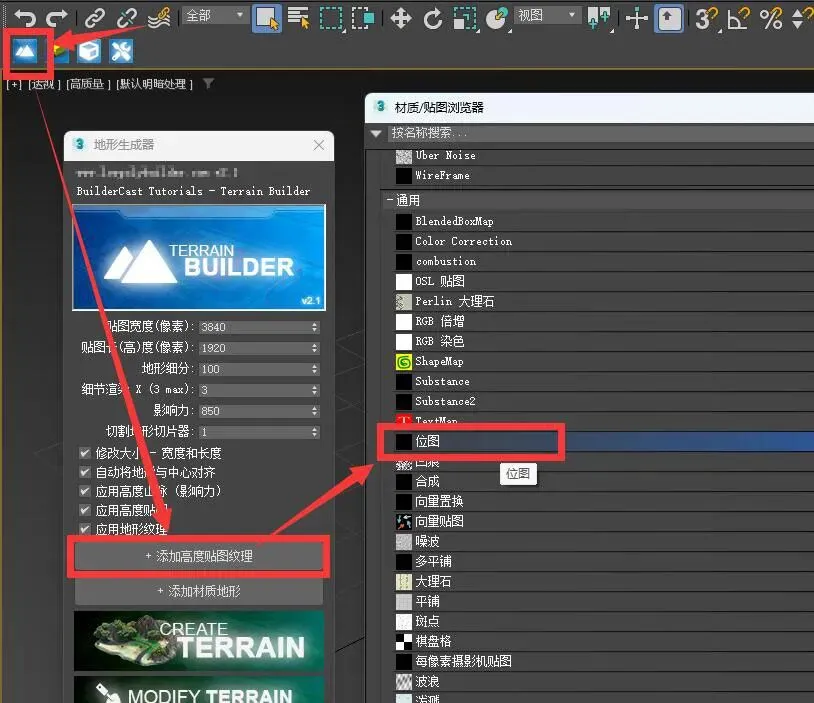Image resolution: width=814 pixels, height=703 pixels.
Task: Toggle the Angle Snap icon
Action: pos(738,18)
